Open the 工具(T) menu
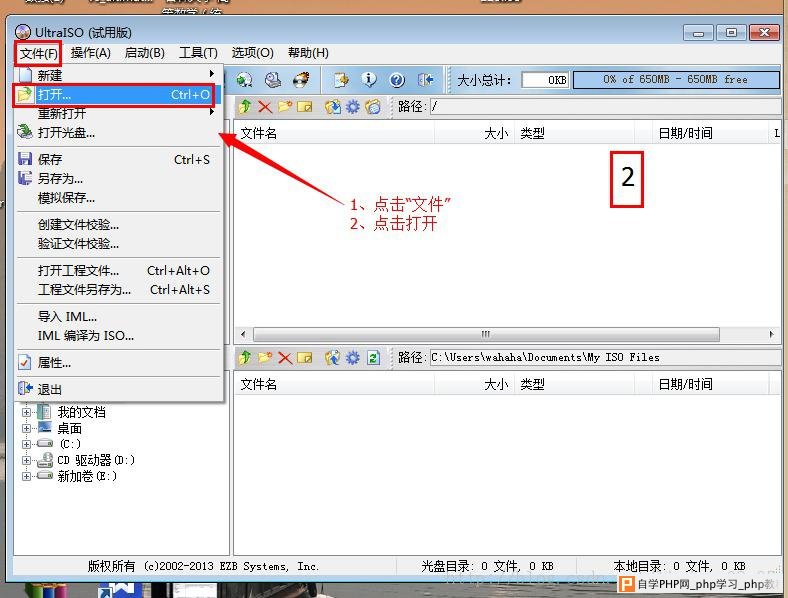This screenshot has height=598, width=788. 199,53
